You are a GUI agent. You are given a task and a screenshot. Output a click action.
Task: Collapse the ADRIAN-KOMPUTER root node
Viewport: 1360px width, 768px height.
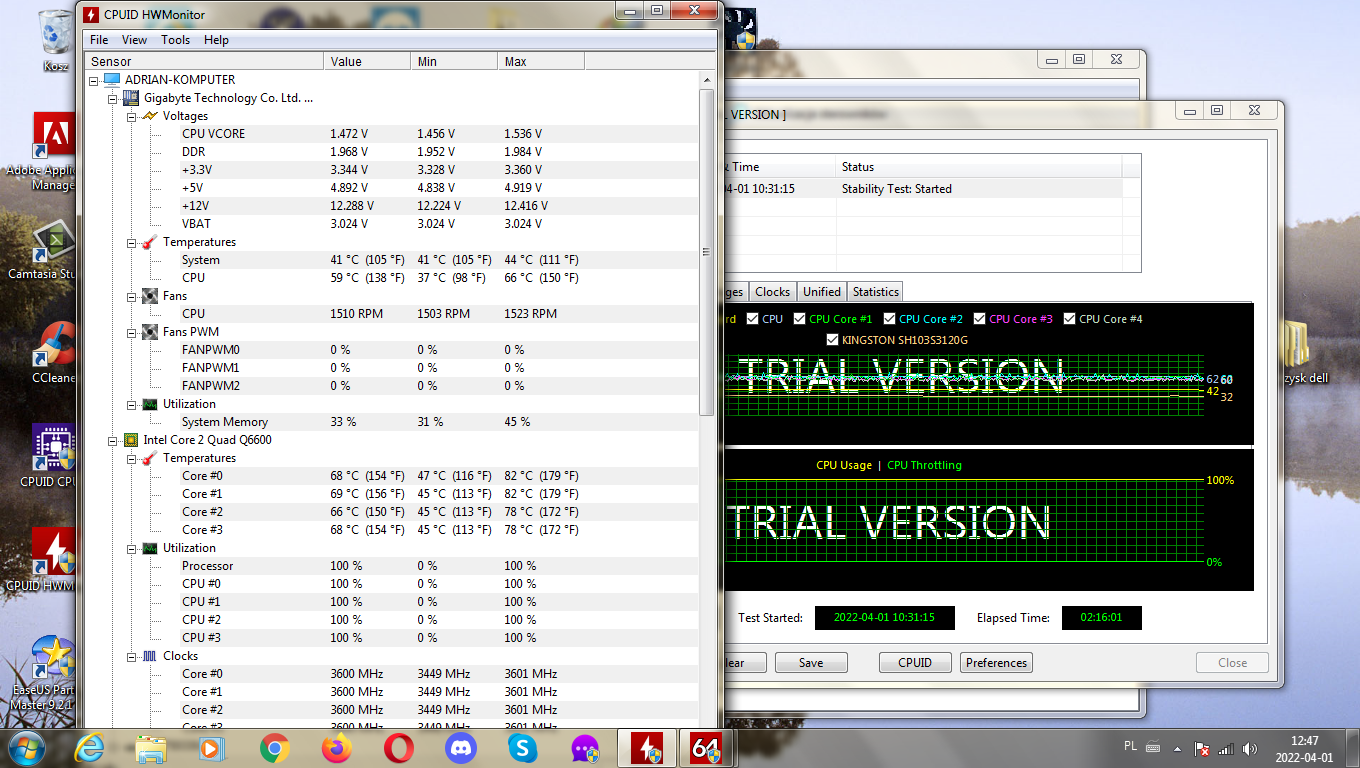point(93,80)
